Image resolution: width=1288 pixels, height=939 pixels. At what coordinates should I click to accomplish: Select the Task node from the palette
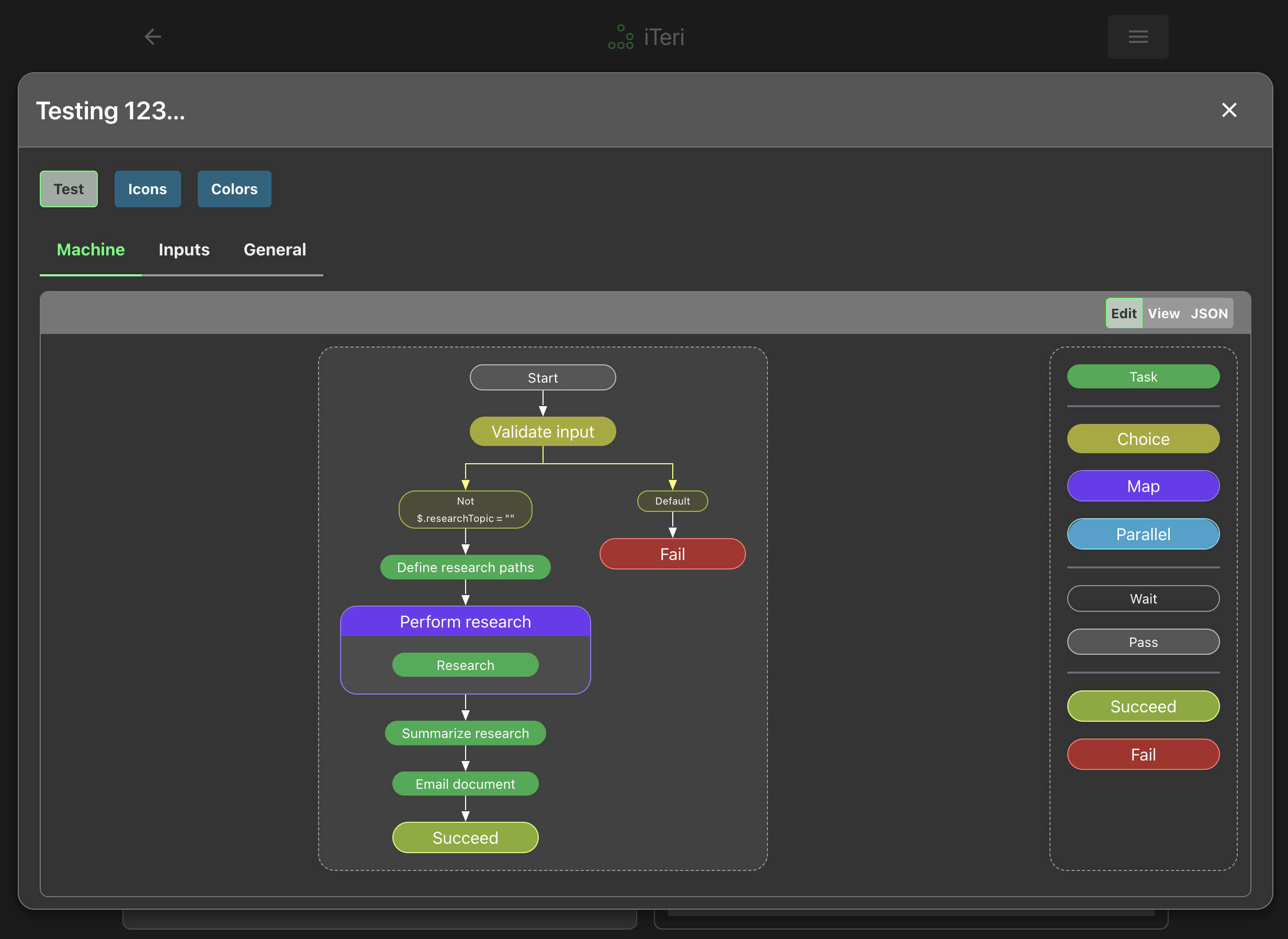coord(1143,376)
